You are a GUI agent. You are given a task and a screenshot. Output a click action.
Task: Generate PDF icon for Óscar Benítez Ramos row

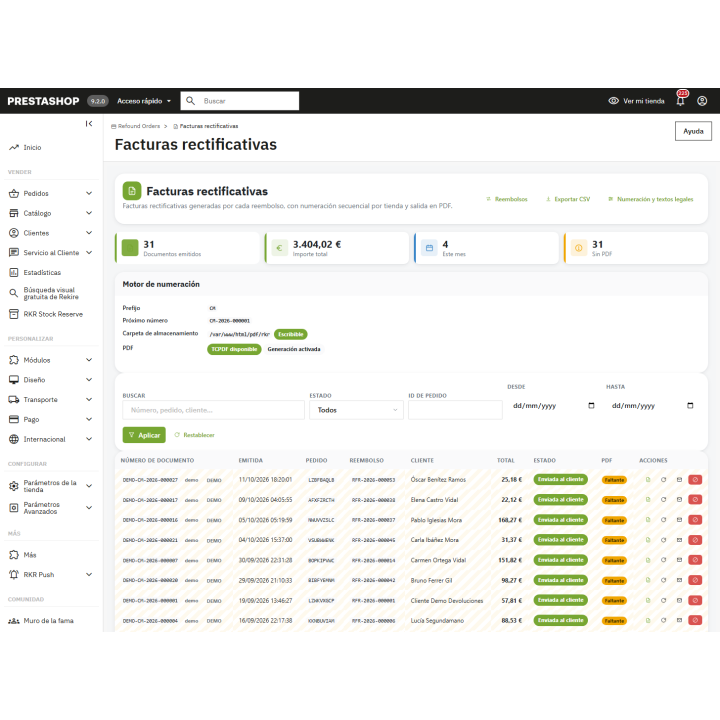[648, 479]
